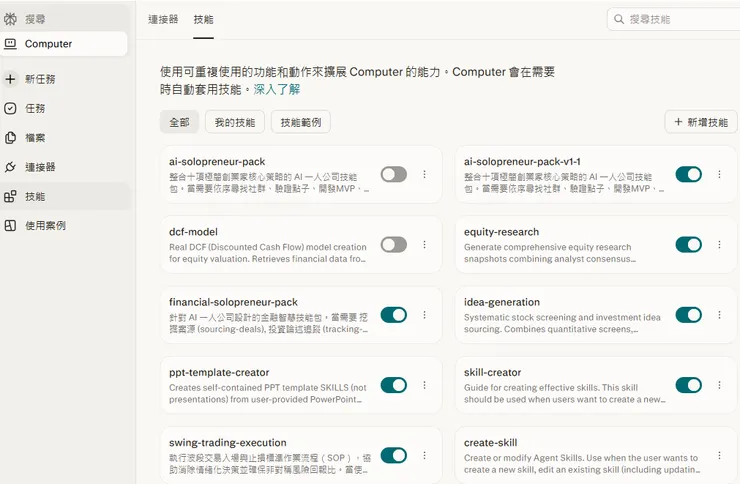The height and width of the screenshot is (484, 740).
Task: Open the financial-solopreneur-pack skill title
Action: (233, 302)
